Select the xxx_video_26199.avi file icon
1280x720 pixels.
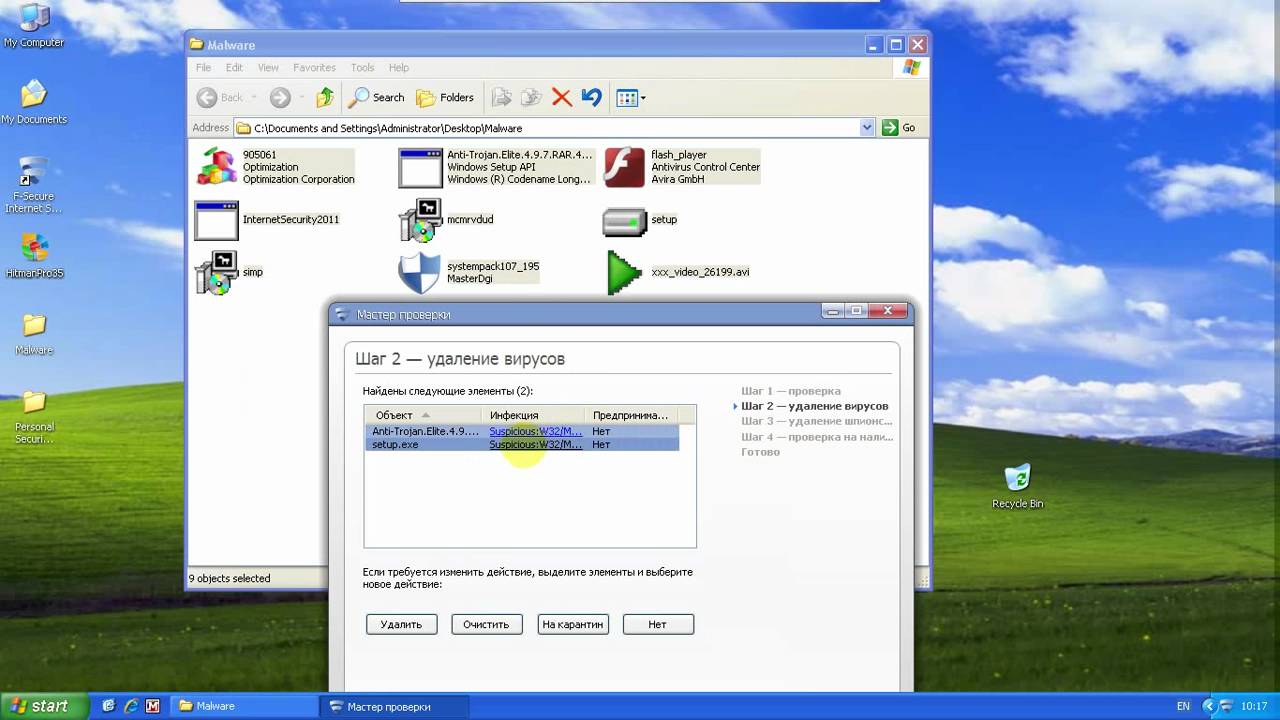[x=624, y=273]
